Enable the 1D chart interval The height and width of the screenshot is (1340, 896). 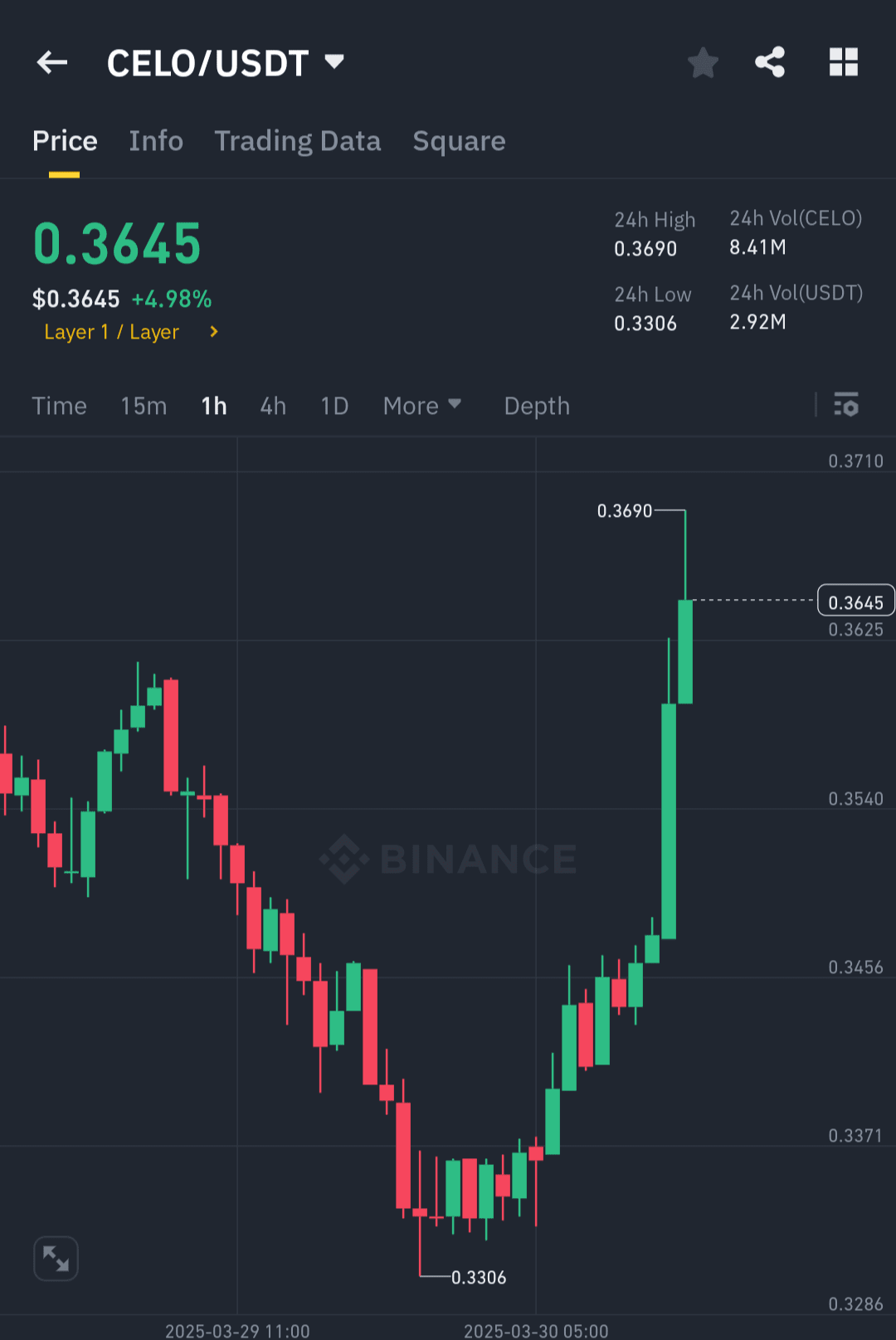coord(334,406)
